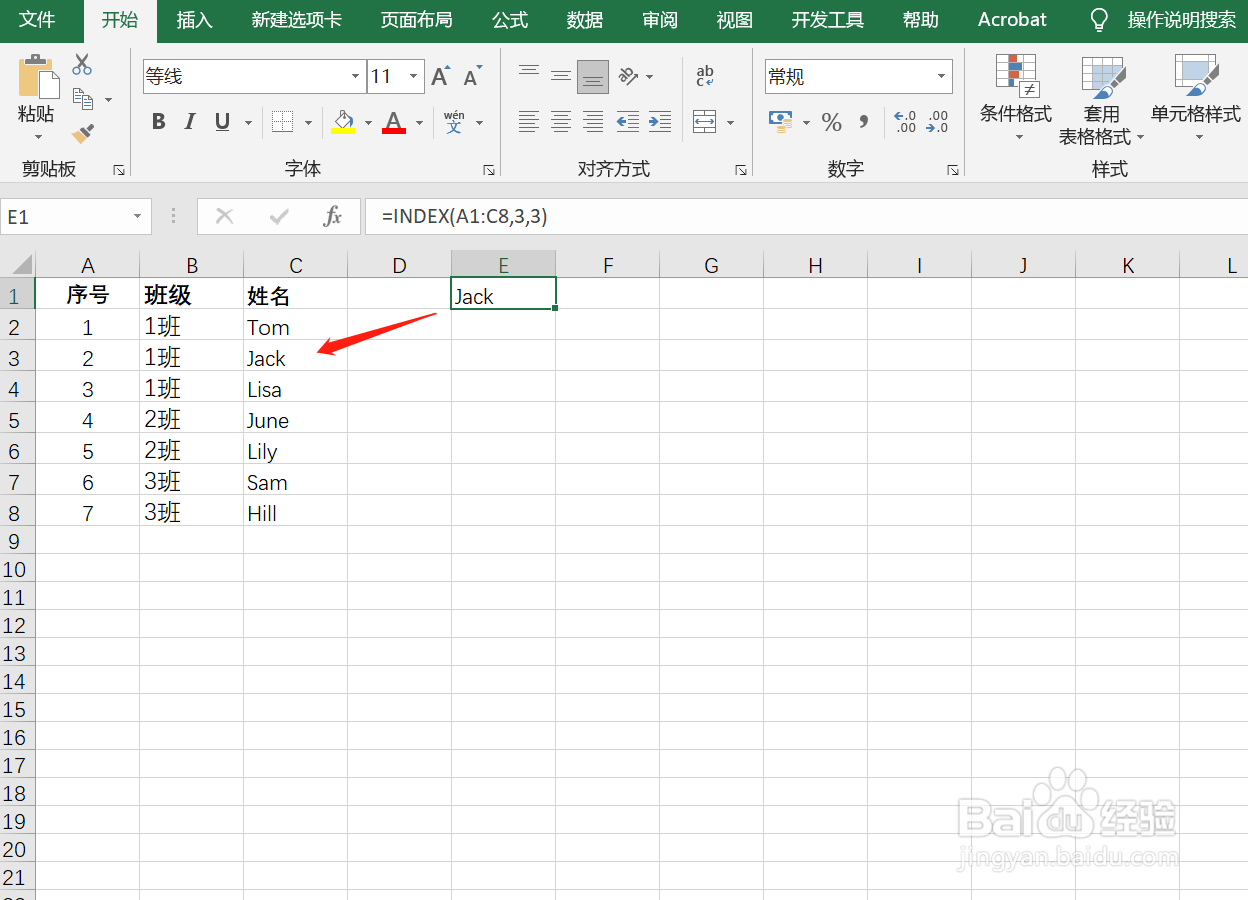Select the Format Painter brush
This screenshot has height=900, width=1248.
click(83, 133)
